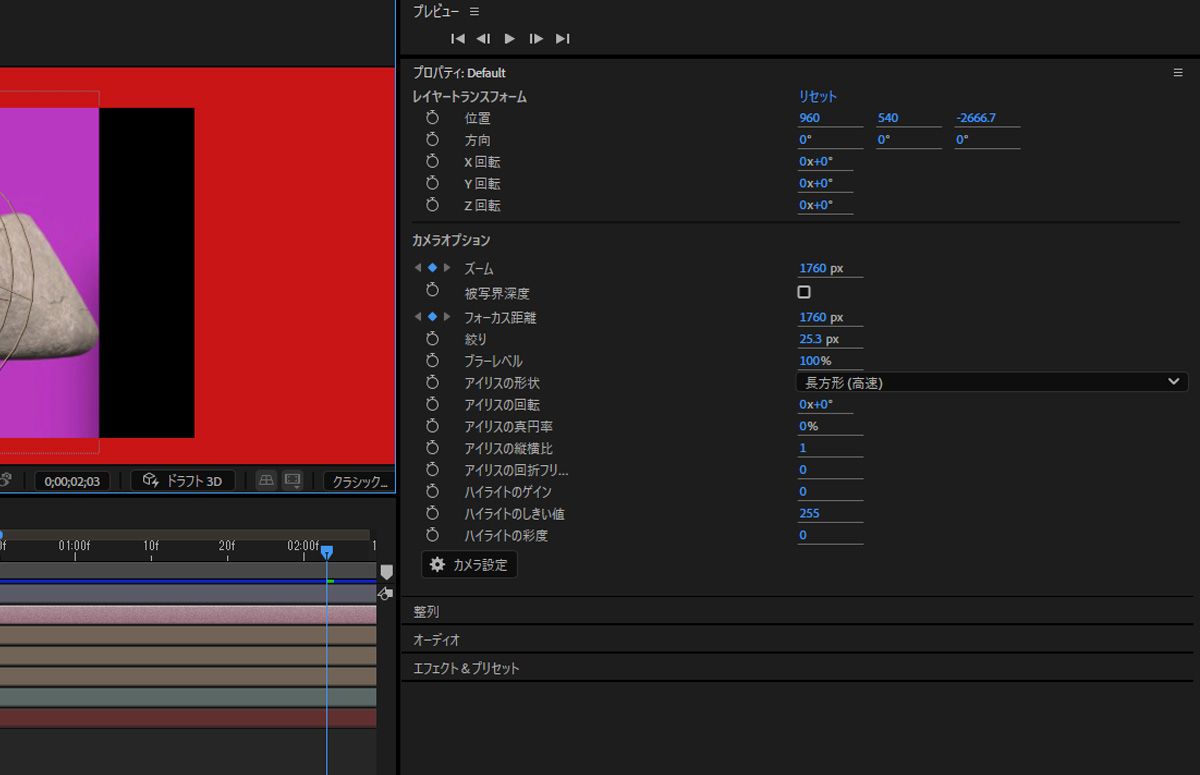Step forward one frame in Preview
The image size is (1200, 775).
536,38
